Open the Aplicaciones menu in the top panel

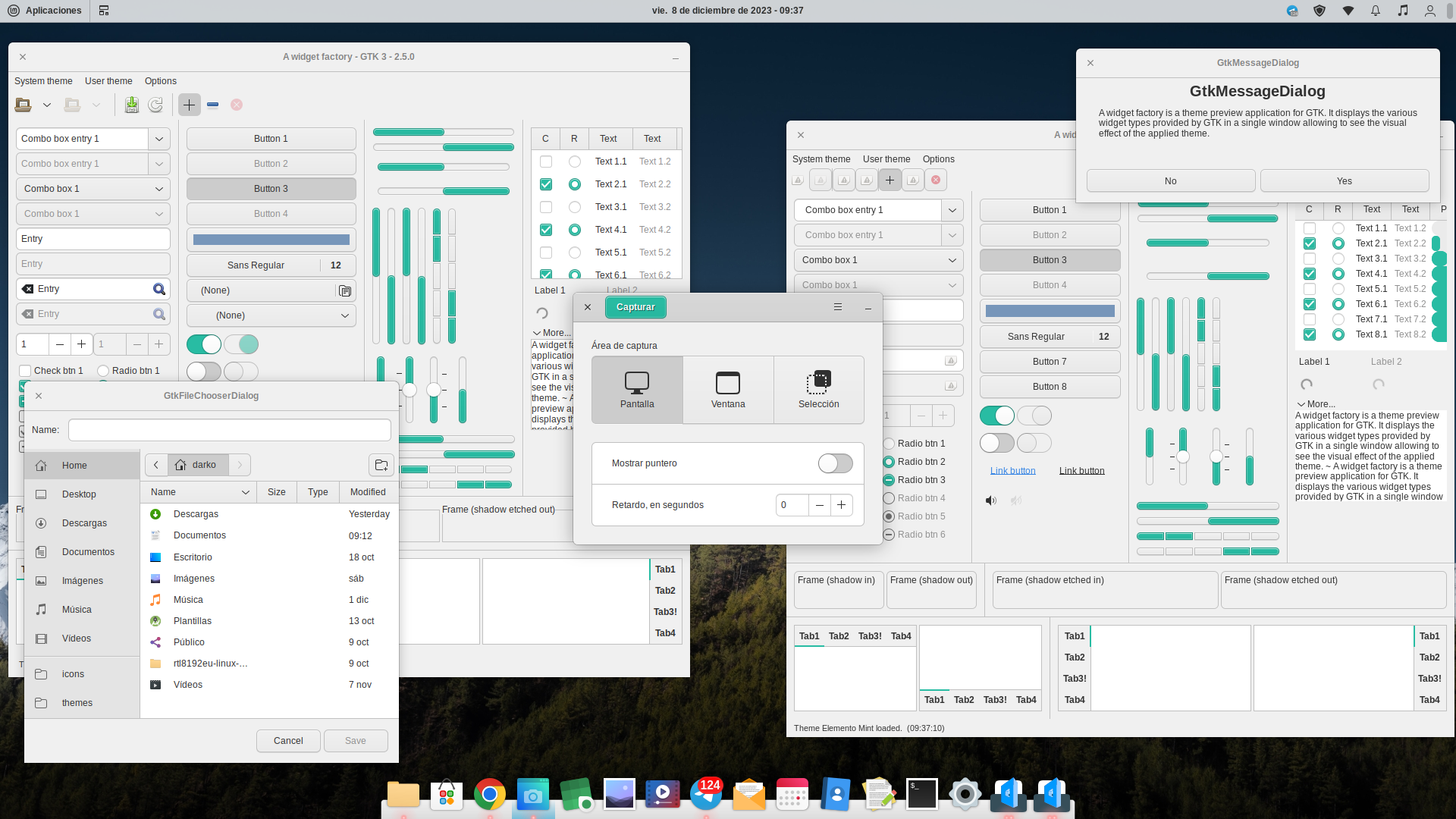pos(44,11)
